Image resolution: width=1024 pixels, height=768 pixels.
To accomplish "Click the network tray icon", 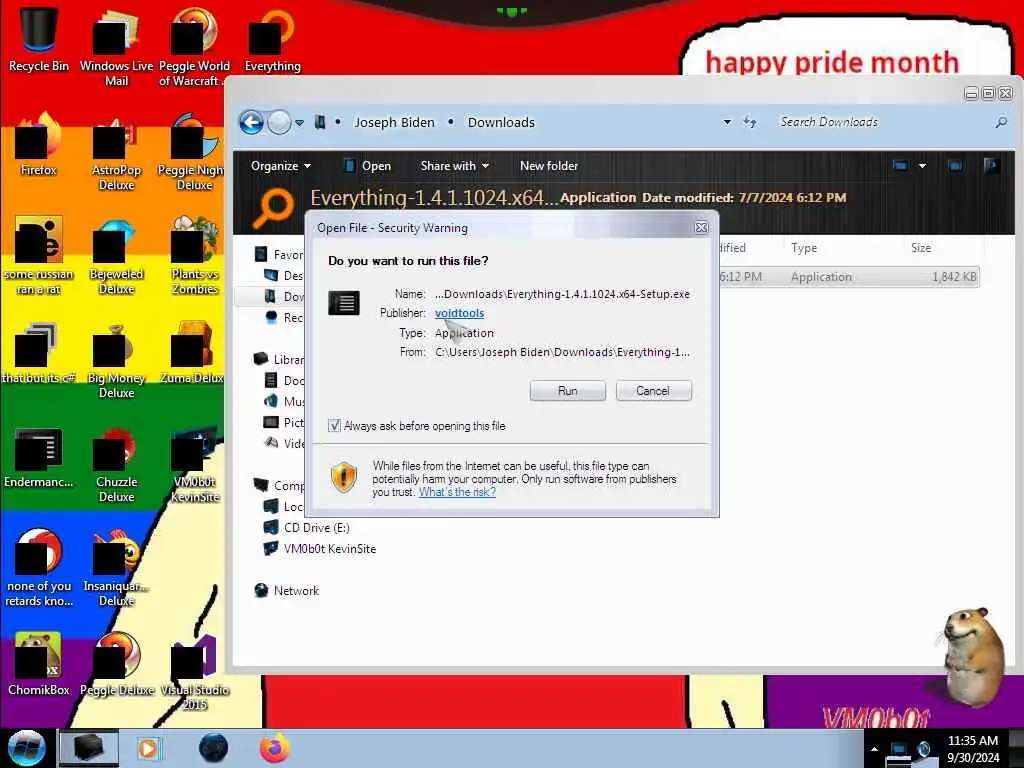I will tap(899, 751).
